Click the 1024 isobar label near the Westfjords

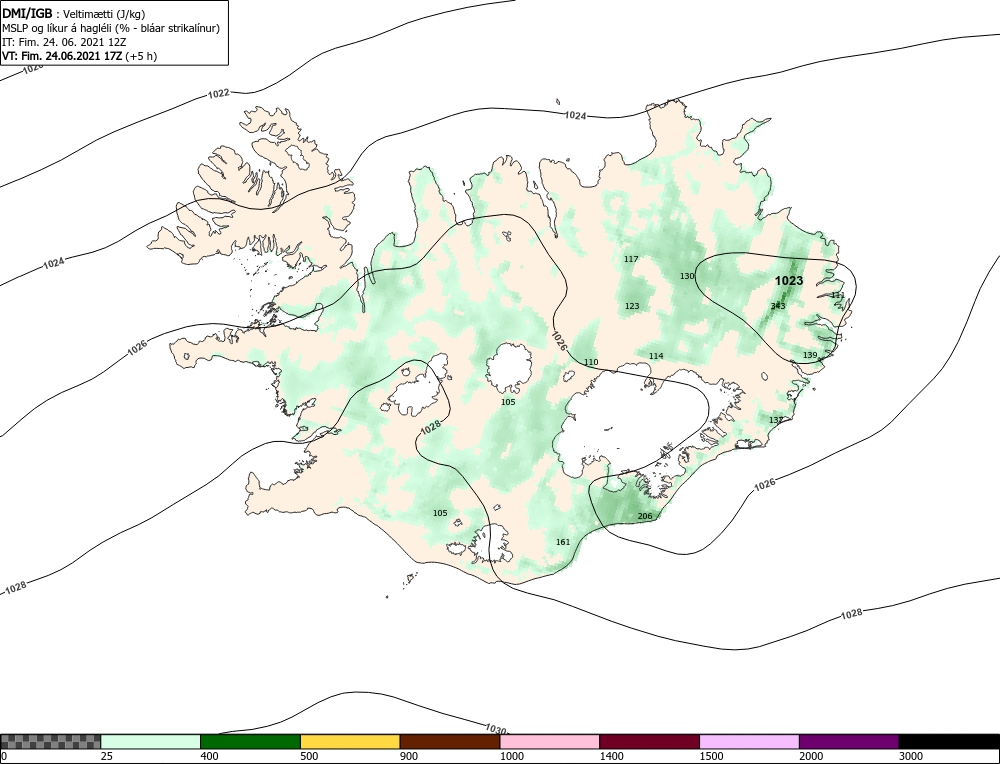pyautogui.click(x=54, y=262)
